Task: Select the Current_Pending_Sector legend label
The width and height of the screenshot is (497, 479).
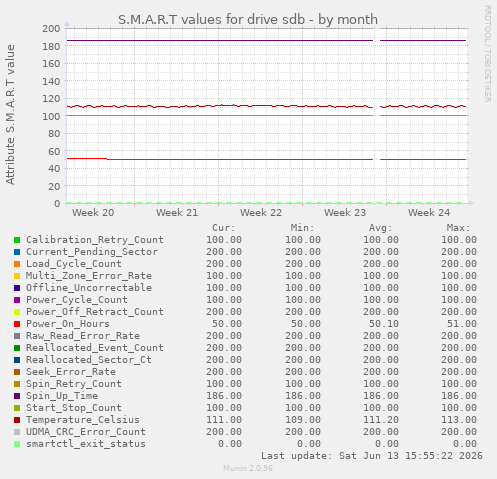Action: pos(92,252)
